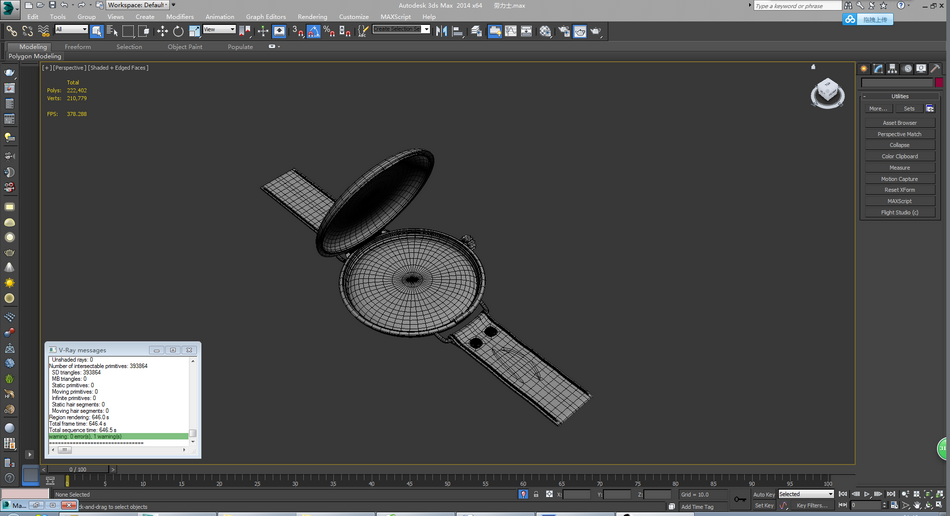Open the key filter 'Selected' dropdown
950x516 pixels.
pos(805,494)
